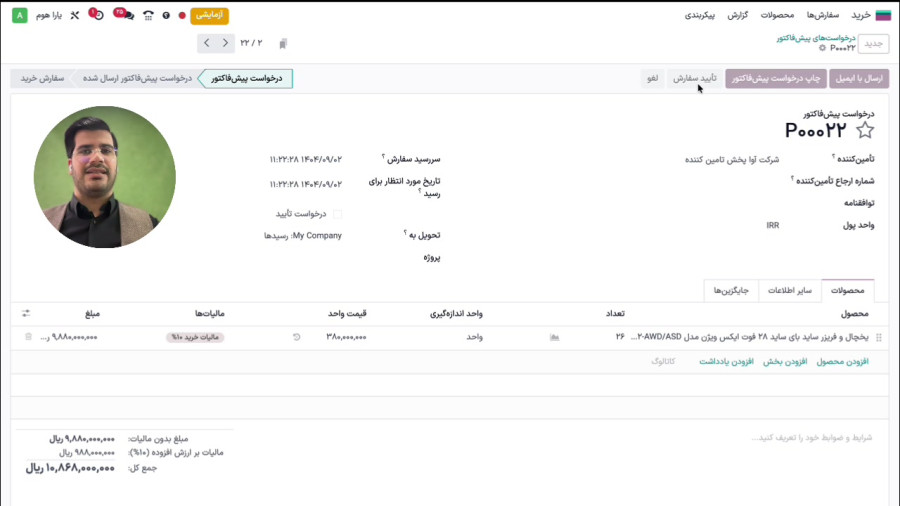Click the ارسال با ایمیل button
900x506 pixels.
coord(859,78)
